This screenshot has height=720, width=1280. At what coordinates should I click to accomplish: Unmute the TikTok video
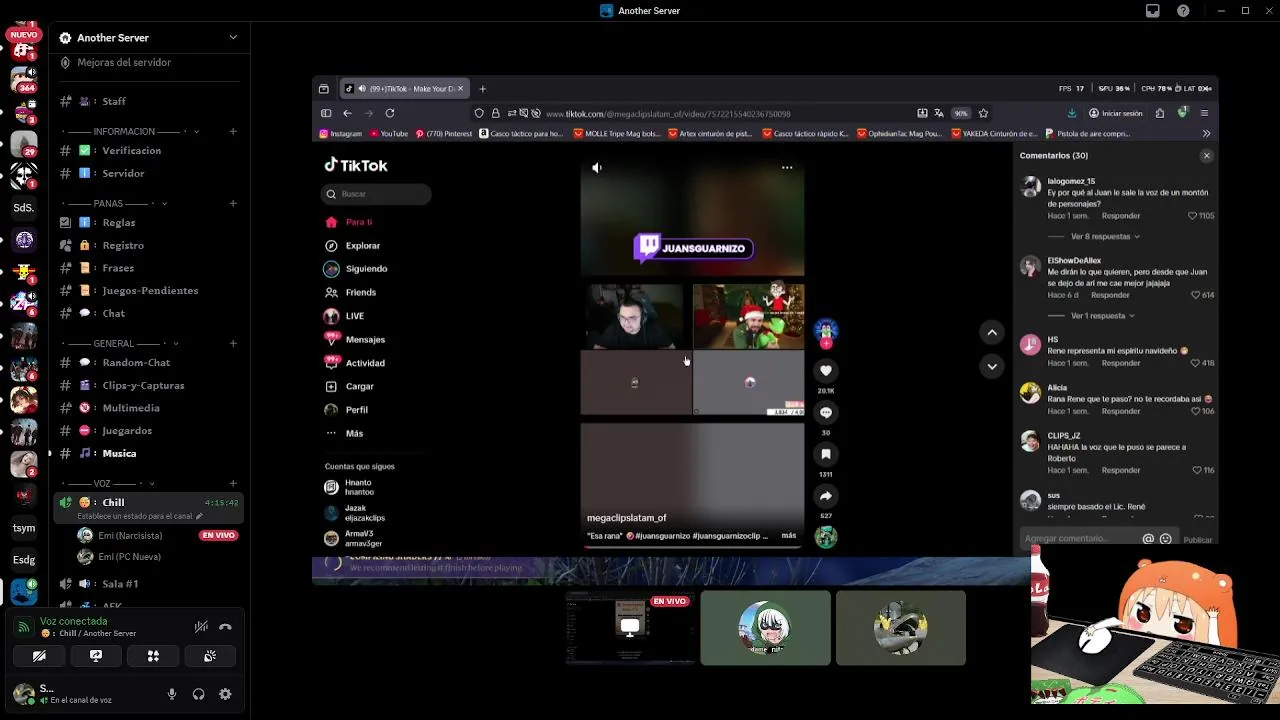(x=597, y=168)
